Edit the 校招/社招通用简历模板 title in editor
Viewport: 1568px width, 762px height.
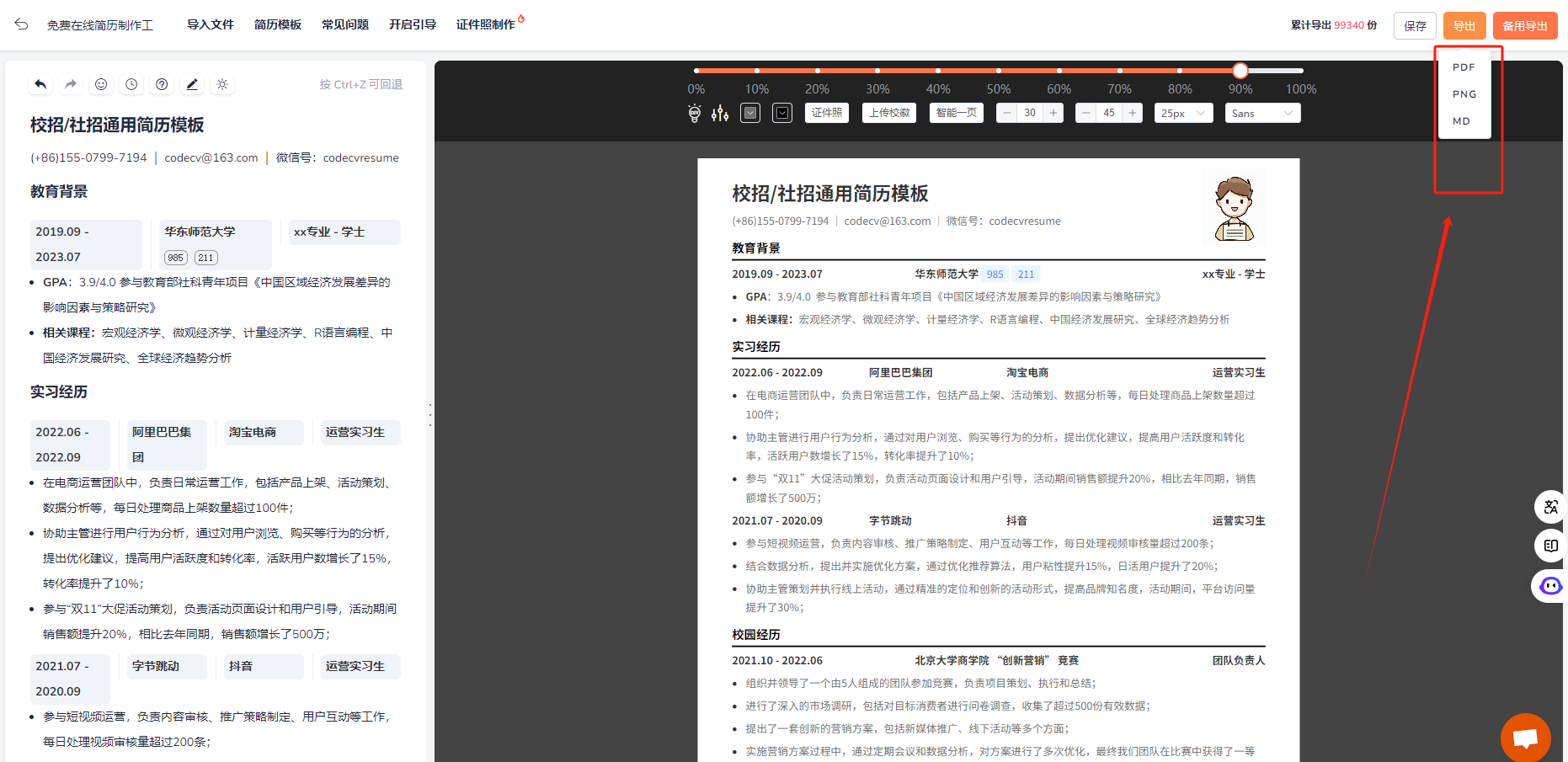coord(117,125)
